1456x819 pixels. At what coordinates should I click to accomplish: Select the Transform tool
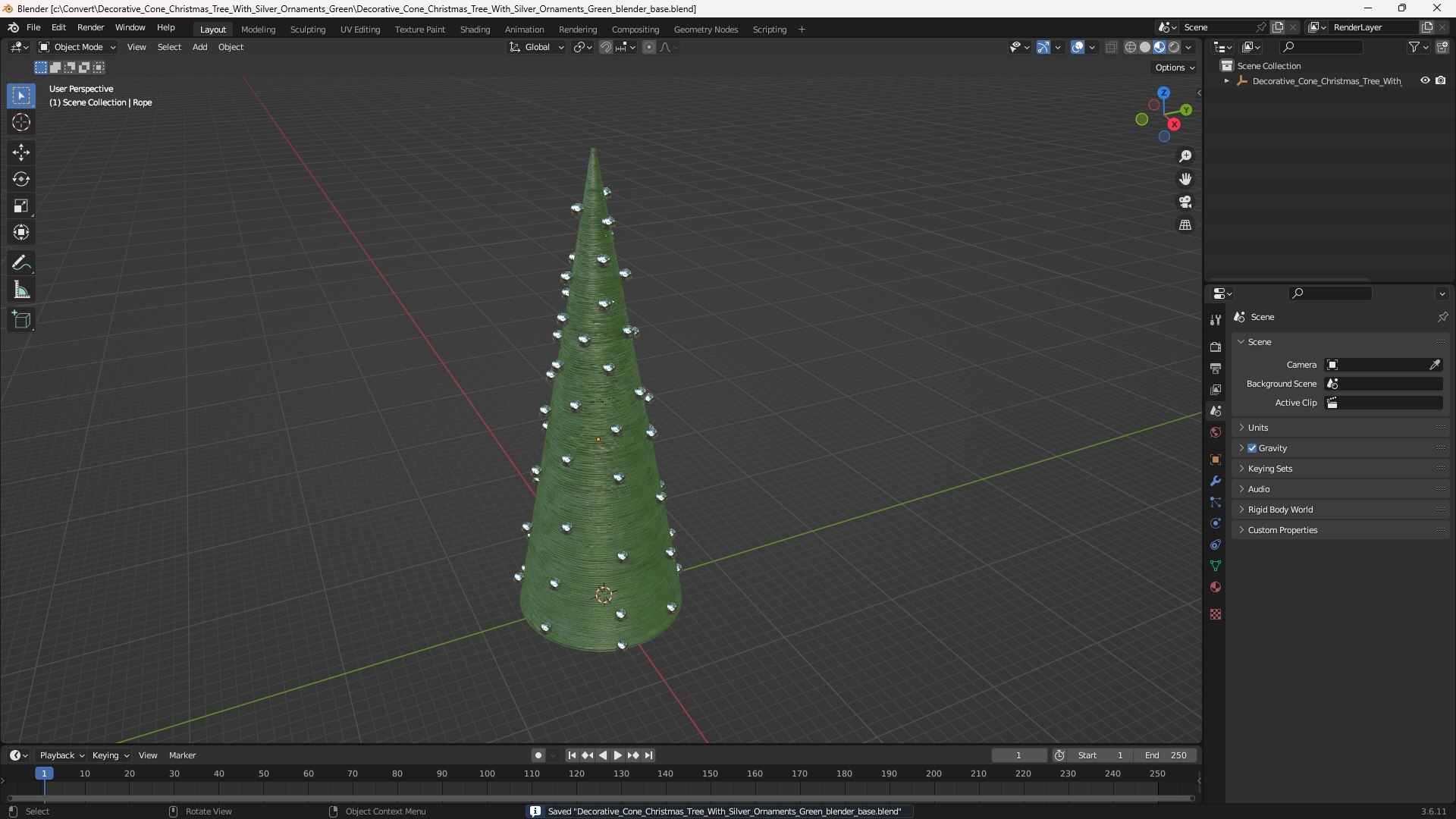pos(21,232)
